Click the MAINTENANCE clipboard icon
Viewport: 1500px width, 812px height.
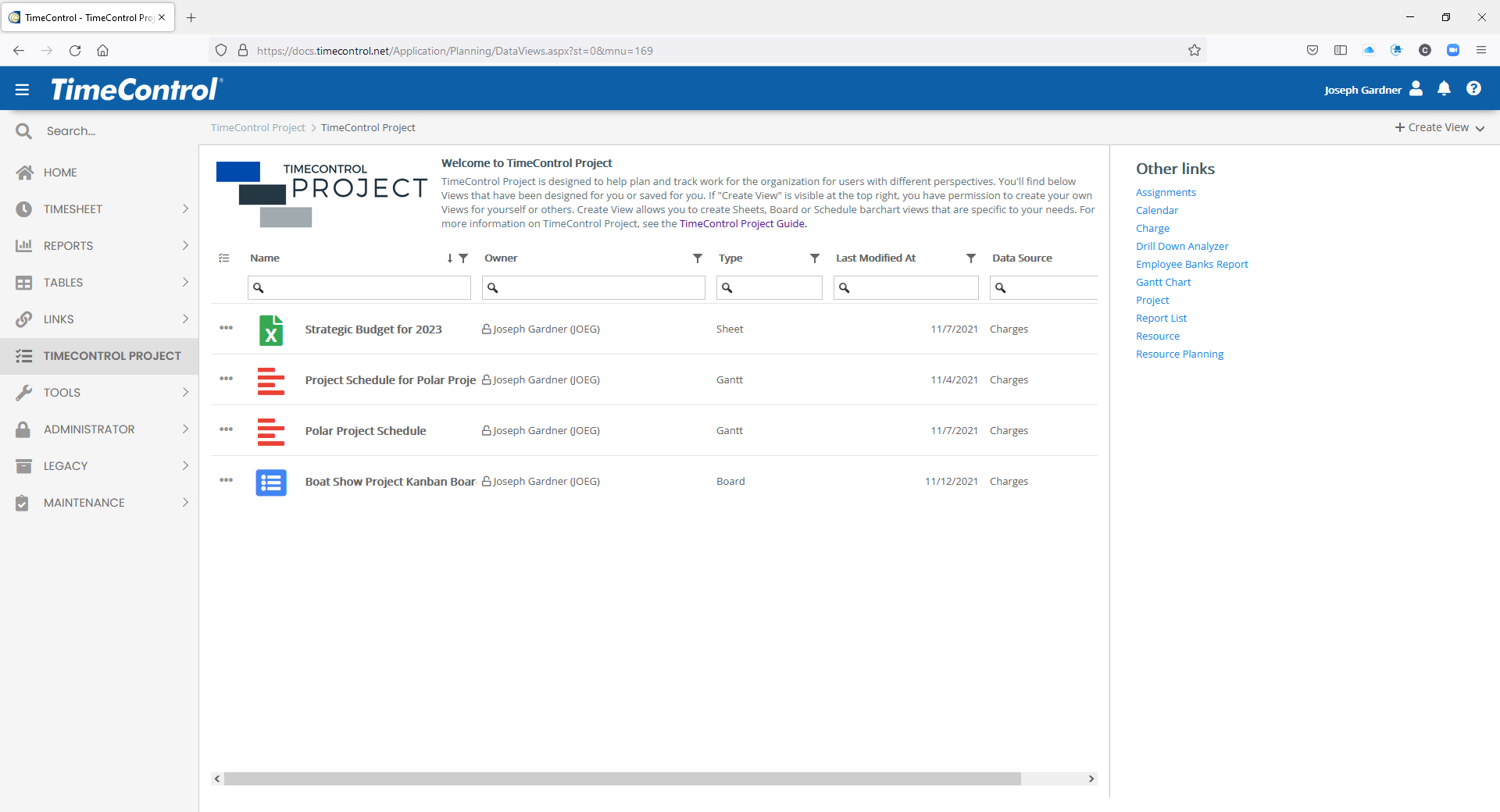(23, 503)
